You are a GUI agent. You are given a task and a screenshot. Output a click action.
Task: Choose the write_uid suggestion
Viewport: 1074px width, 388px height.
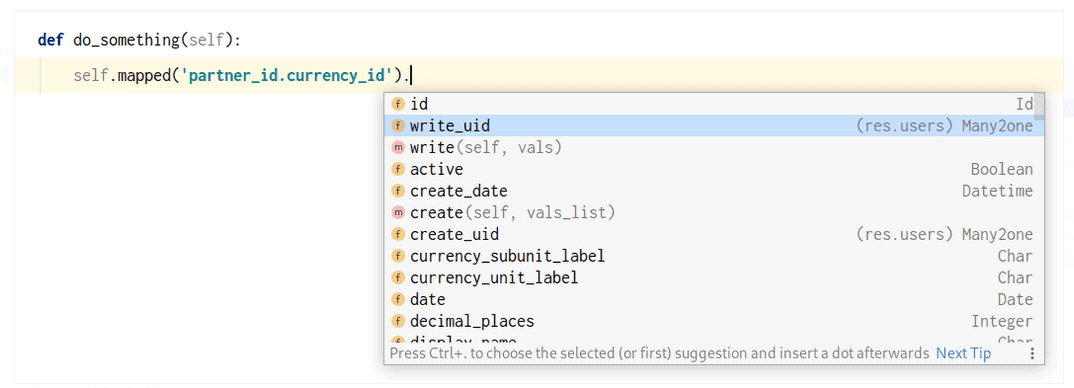tap(714, 126)
